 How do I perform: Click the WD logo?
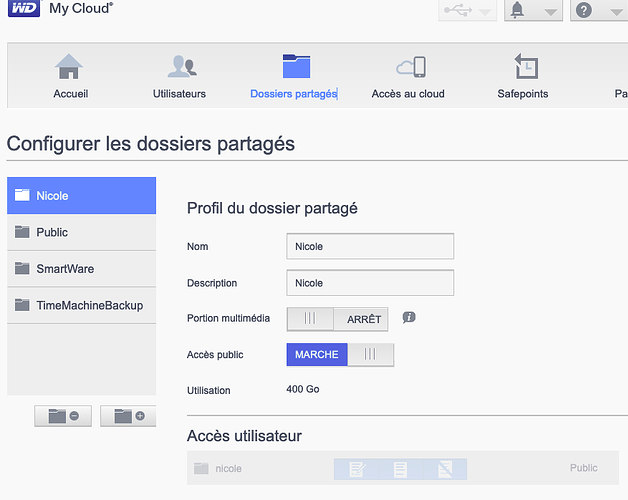click(24, 8)
